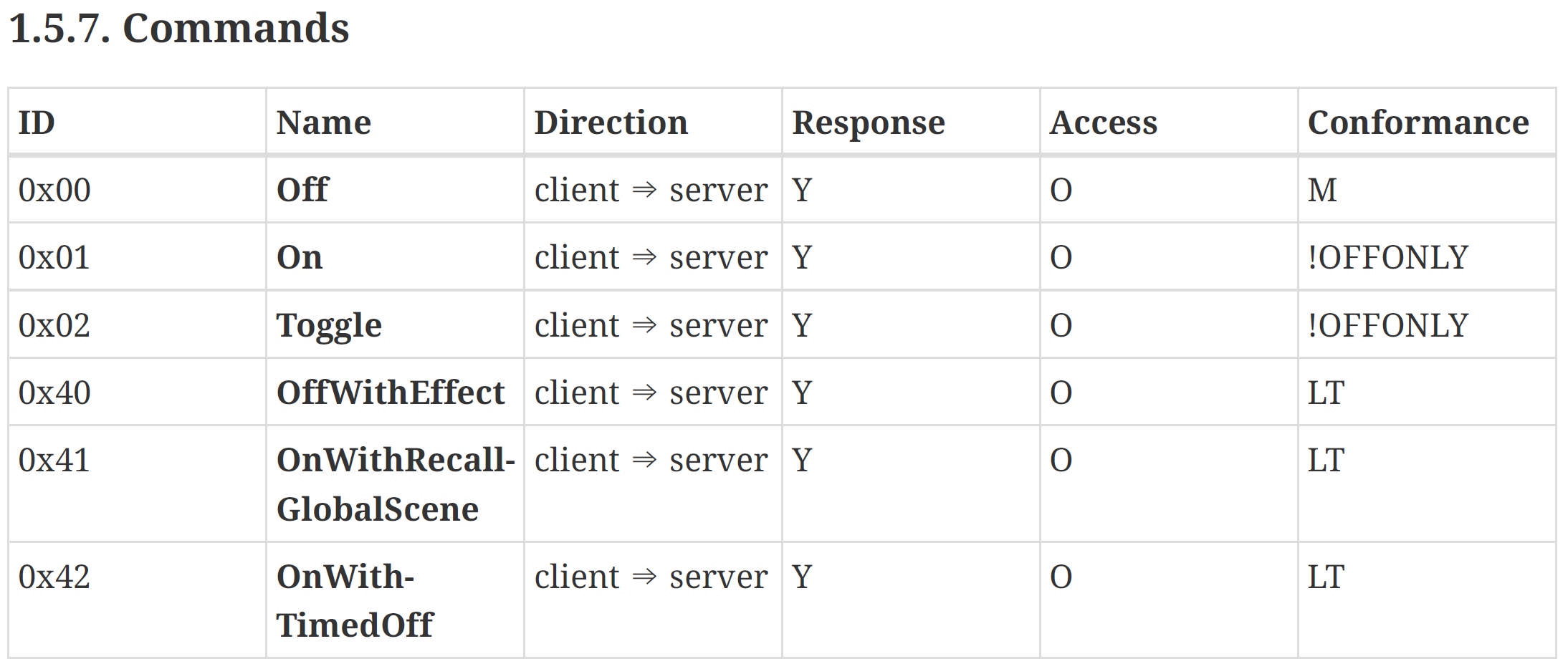The image size is (1568, 669).
Task: Open the OffWithEffect command entry
Action: tap(391, 393)
